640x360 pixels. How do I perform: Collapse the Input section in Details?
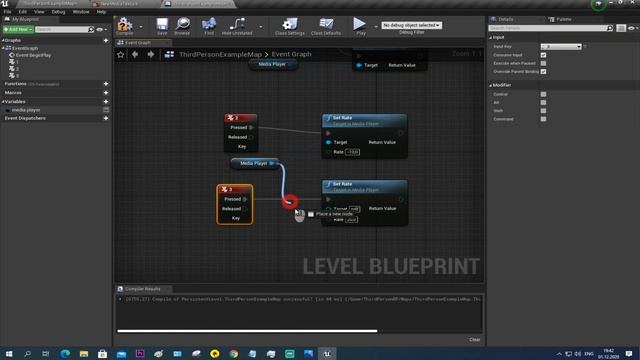click(491, 38)
